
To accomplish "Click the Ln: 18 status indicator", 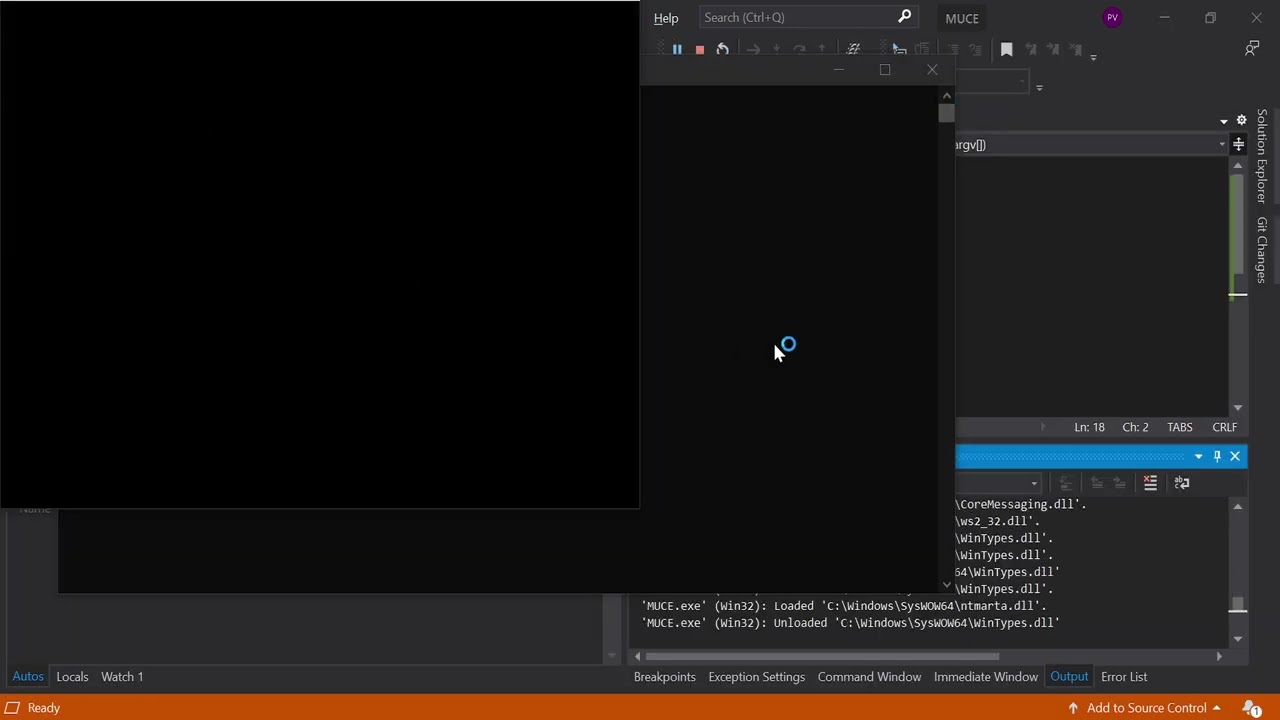I will (x=1089, y=427).
